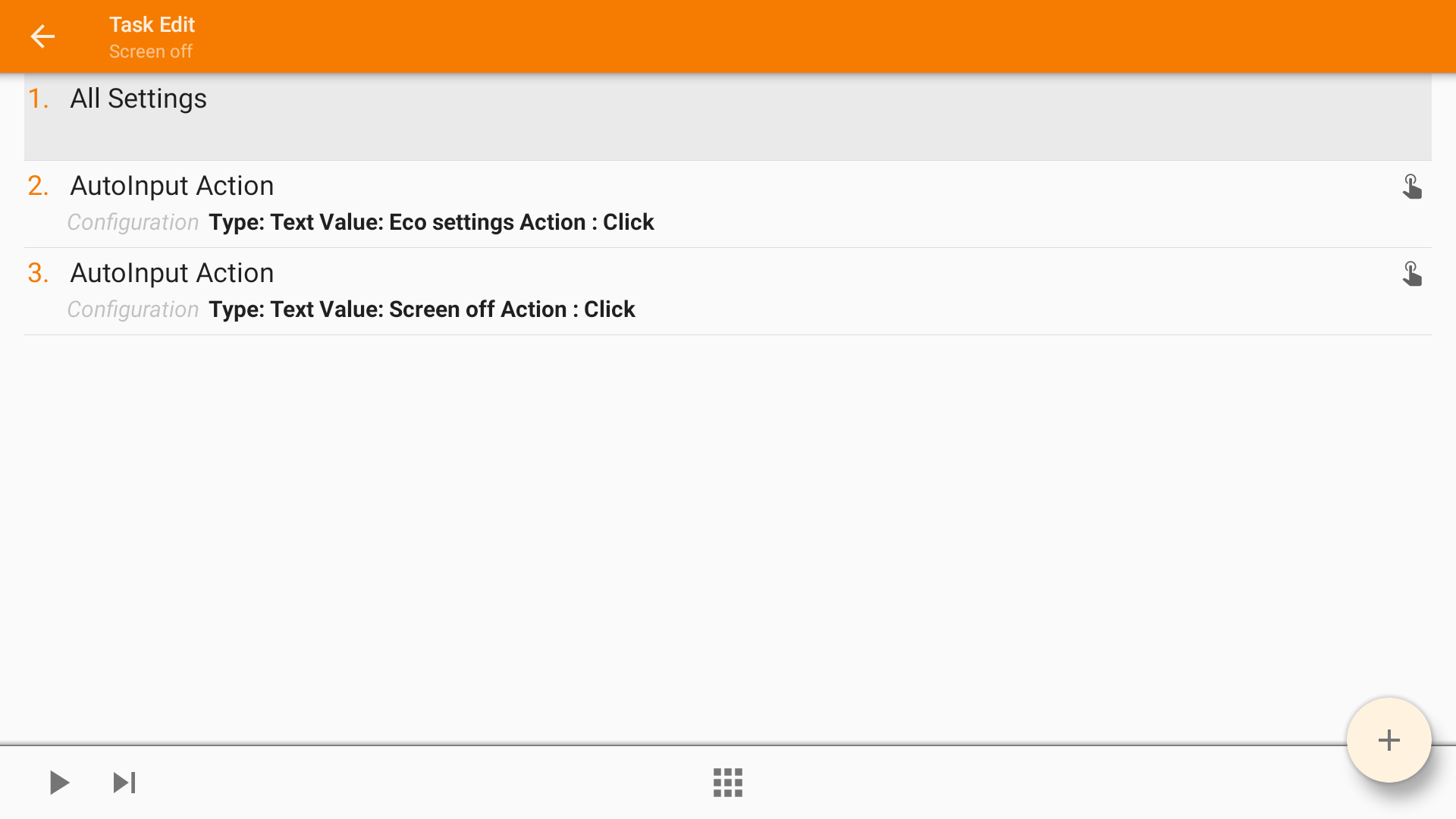Viewport: 1456px width, 819px height.
Task: Tap the drag handle icon for Eco settings action
Action: click(1411, 187)
